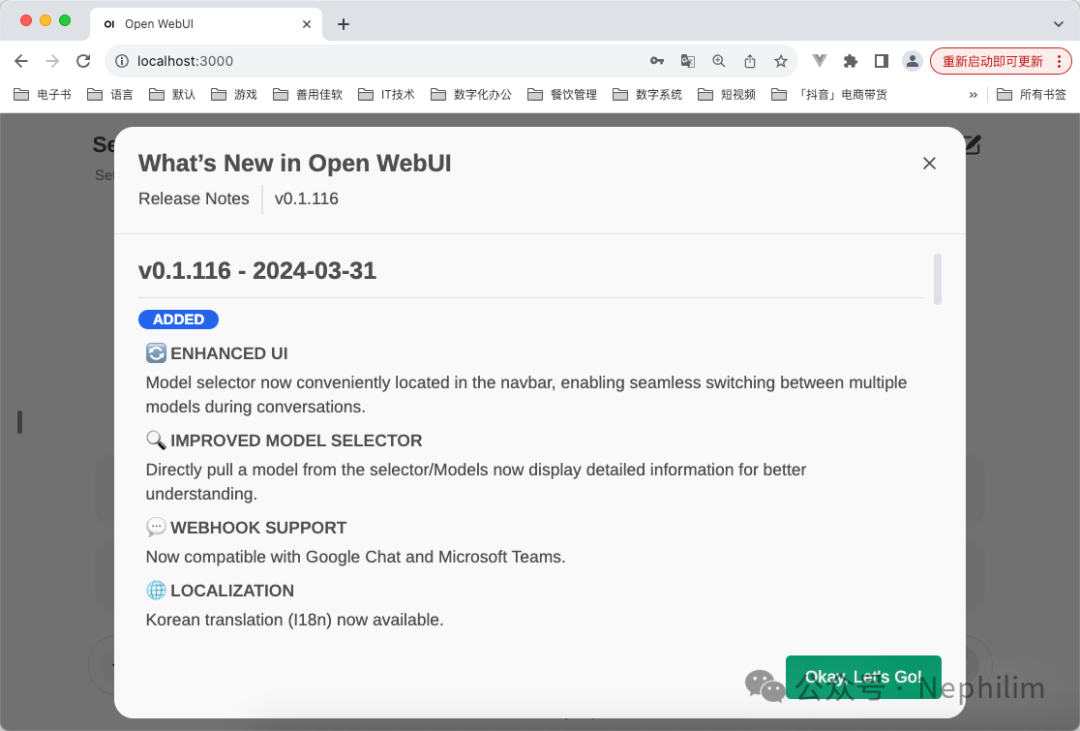Image resolution: width=1080 pixels, height=731 pixels.
Task: Open the 餐饮管理 bookmarks folder
Action: (x=562, y=94)
